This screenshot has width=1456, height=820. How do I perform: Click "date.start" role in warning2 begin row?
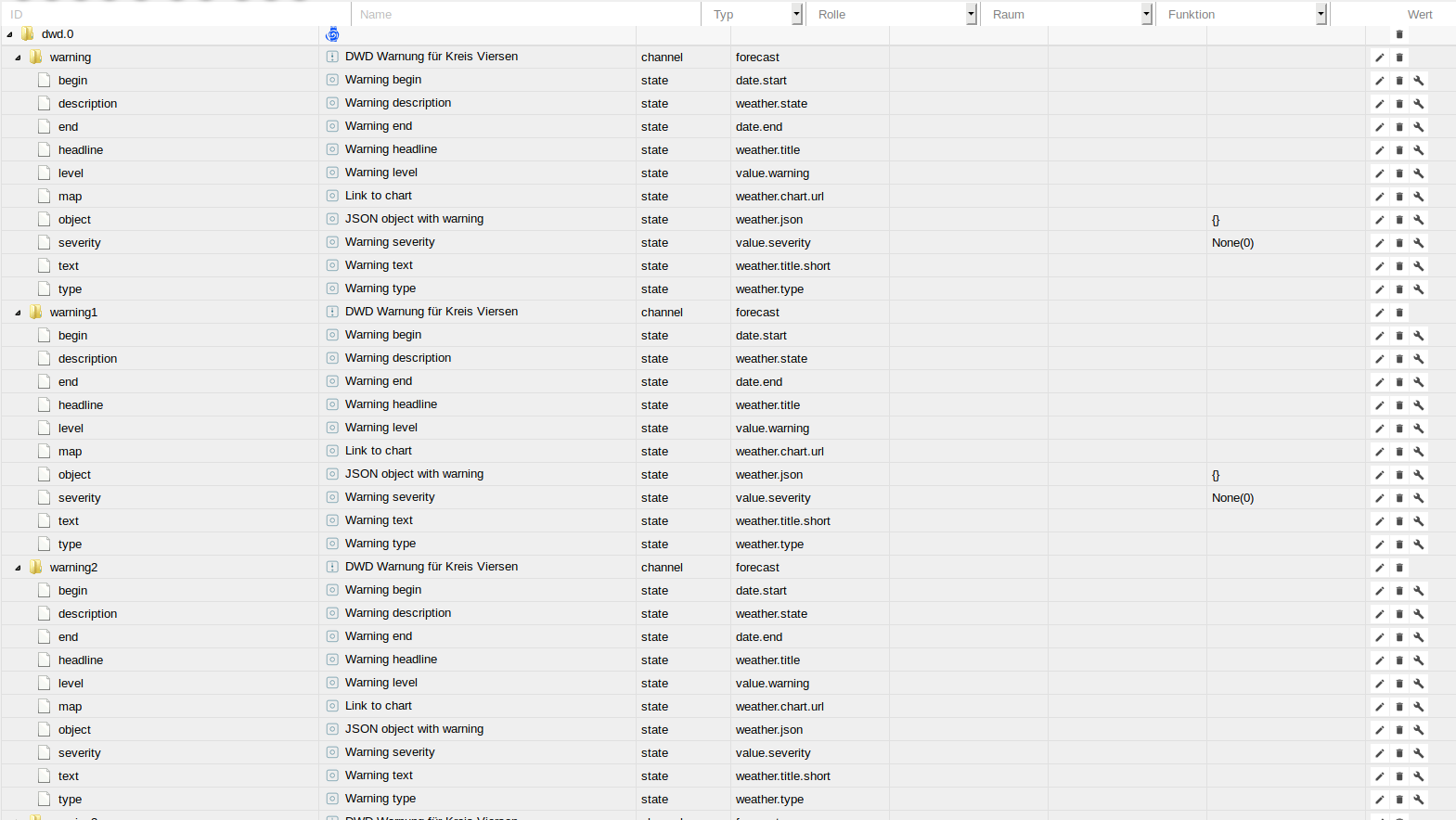coord(761,591)
